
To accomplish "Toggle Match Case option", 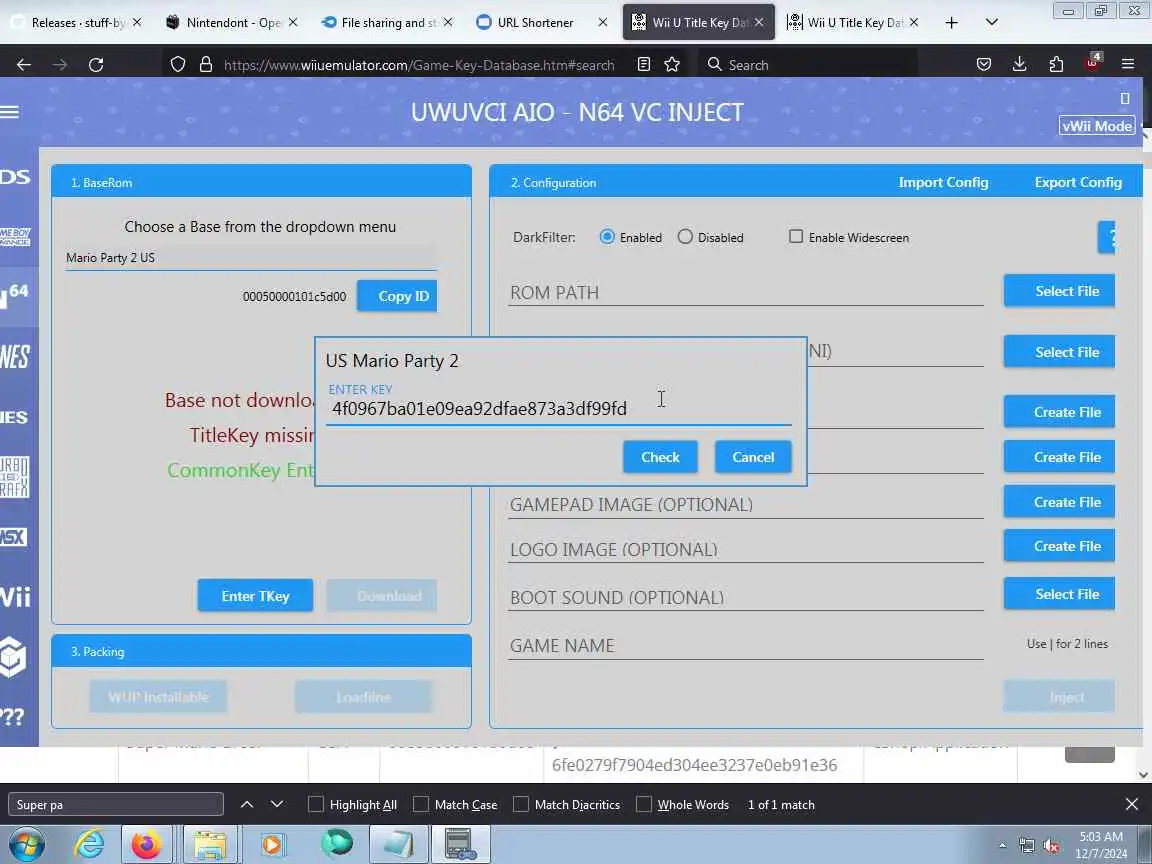I will (421, 804).
